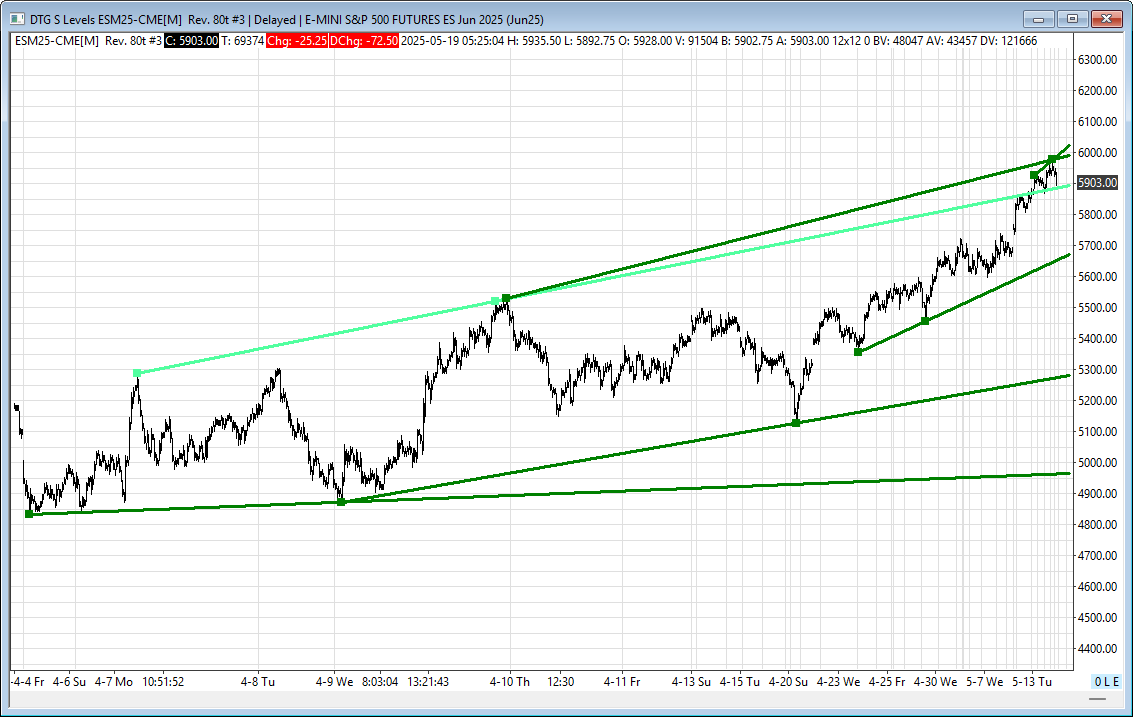The image size is (1133, 717).
Task: Click the 'O: 5928.00' open value
Action: pos(645,40)
